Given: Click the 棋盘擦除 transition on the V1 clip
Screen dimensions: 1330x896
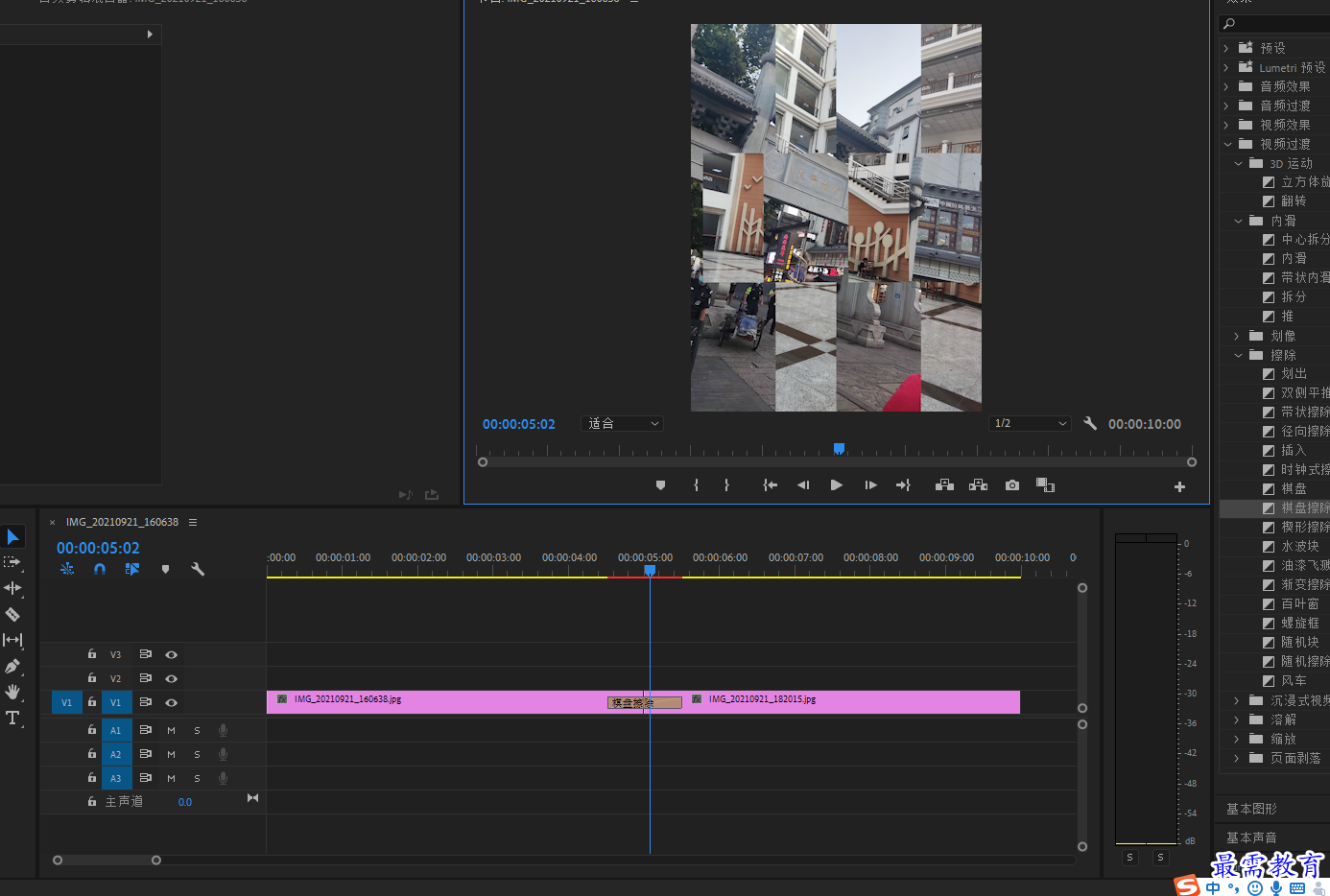Looking at the screenshot, I should 645,702.
